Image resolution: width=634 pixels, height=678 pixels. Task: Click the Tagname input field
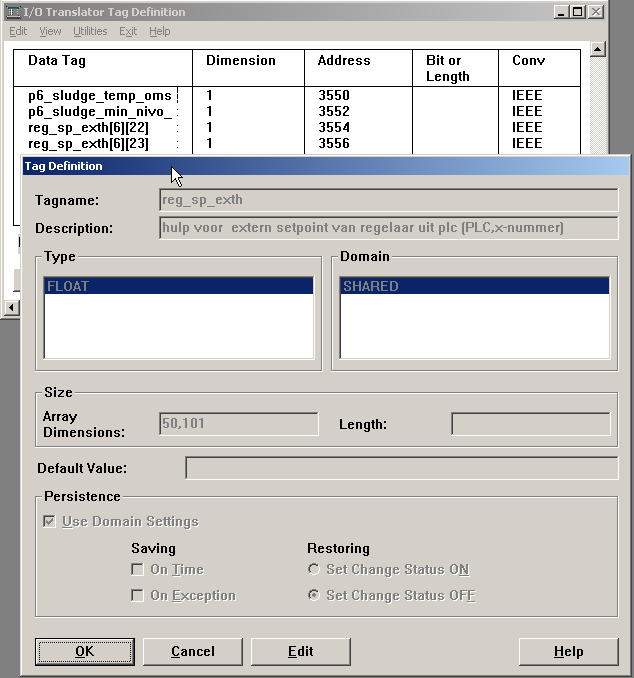387,199
